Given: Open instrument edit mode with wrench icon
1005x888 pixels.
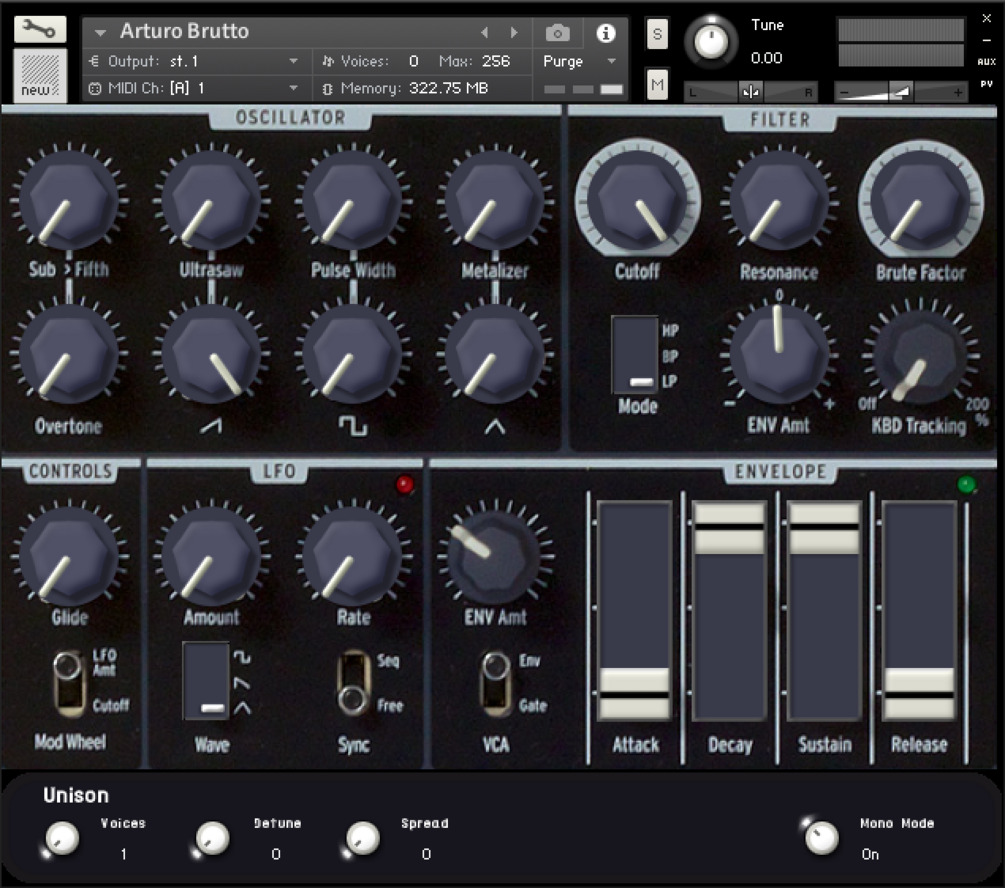Looking at the screenshot, I should 40,29.
